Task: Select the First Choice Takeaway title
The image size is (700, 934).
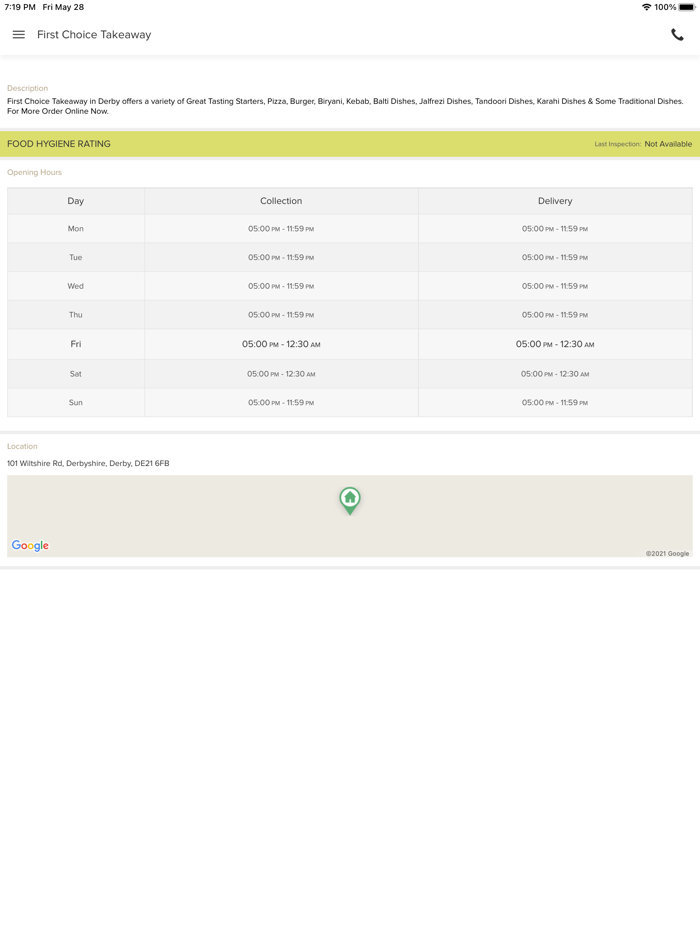Action: [x=94, y=35]
